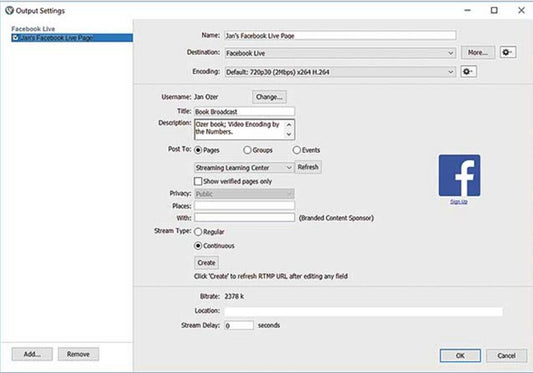Select the Groups radio button

247,150
